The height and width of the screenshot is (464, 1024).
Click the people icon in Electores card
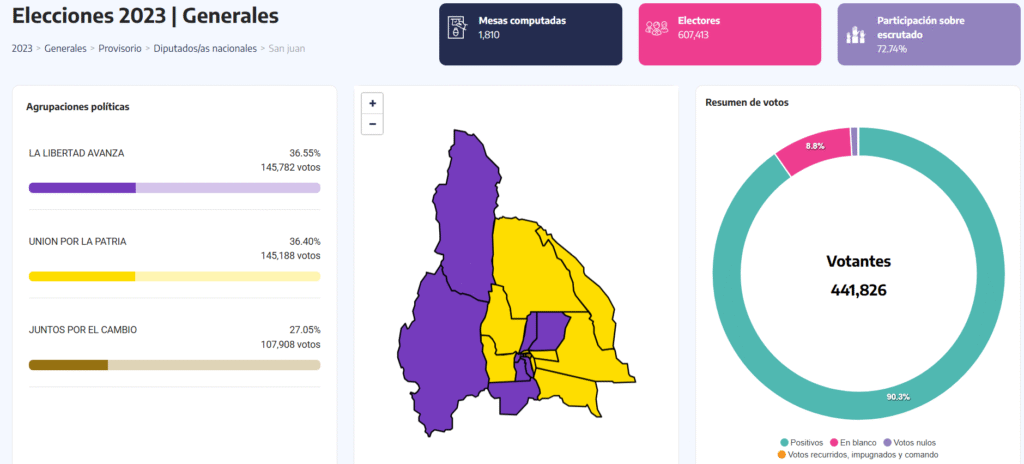pos(656,27)
